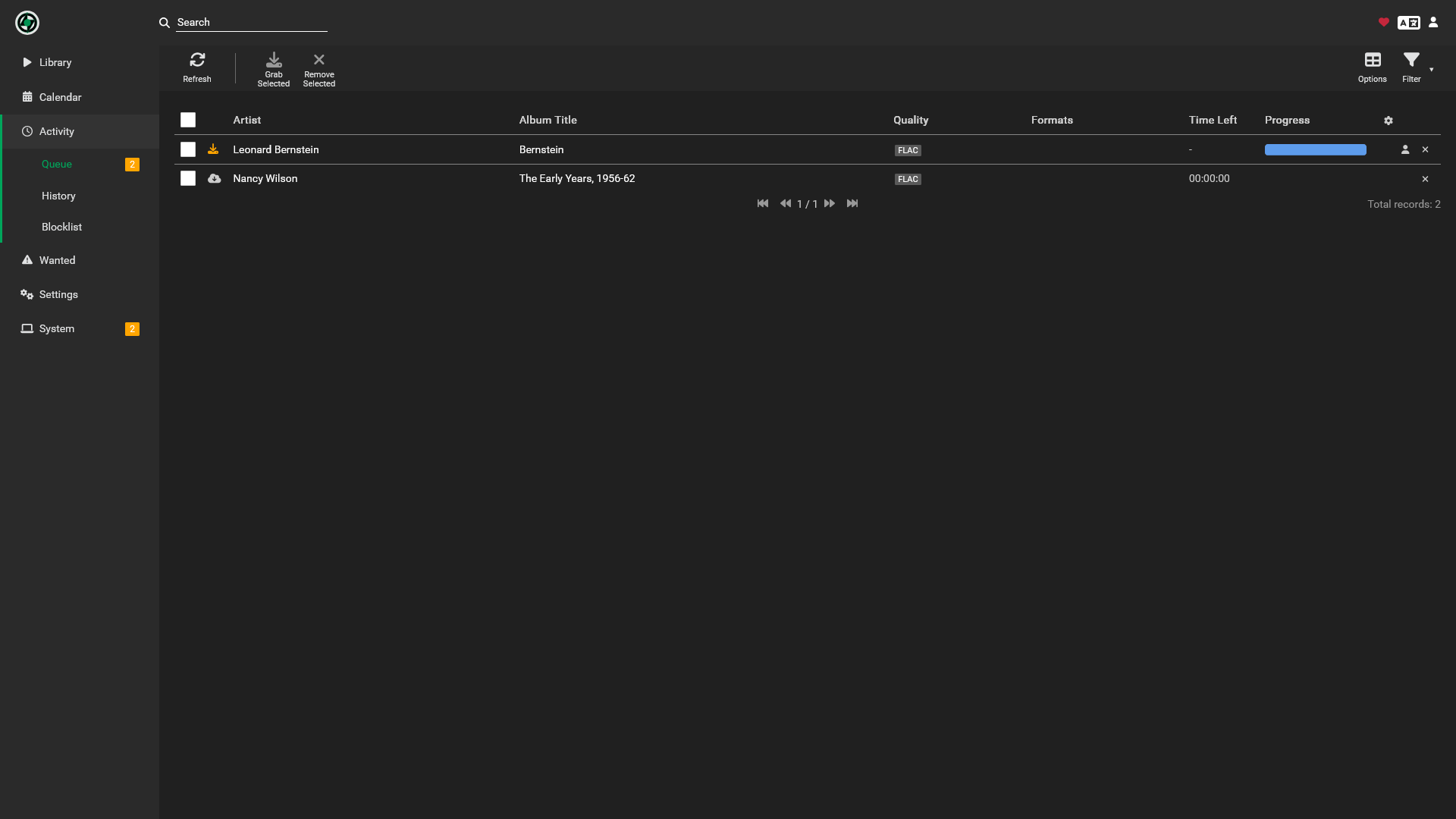
Task: Open Bernstein album title link
Action: click(541, 149)
